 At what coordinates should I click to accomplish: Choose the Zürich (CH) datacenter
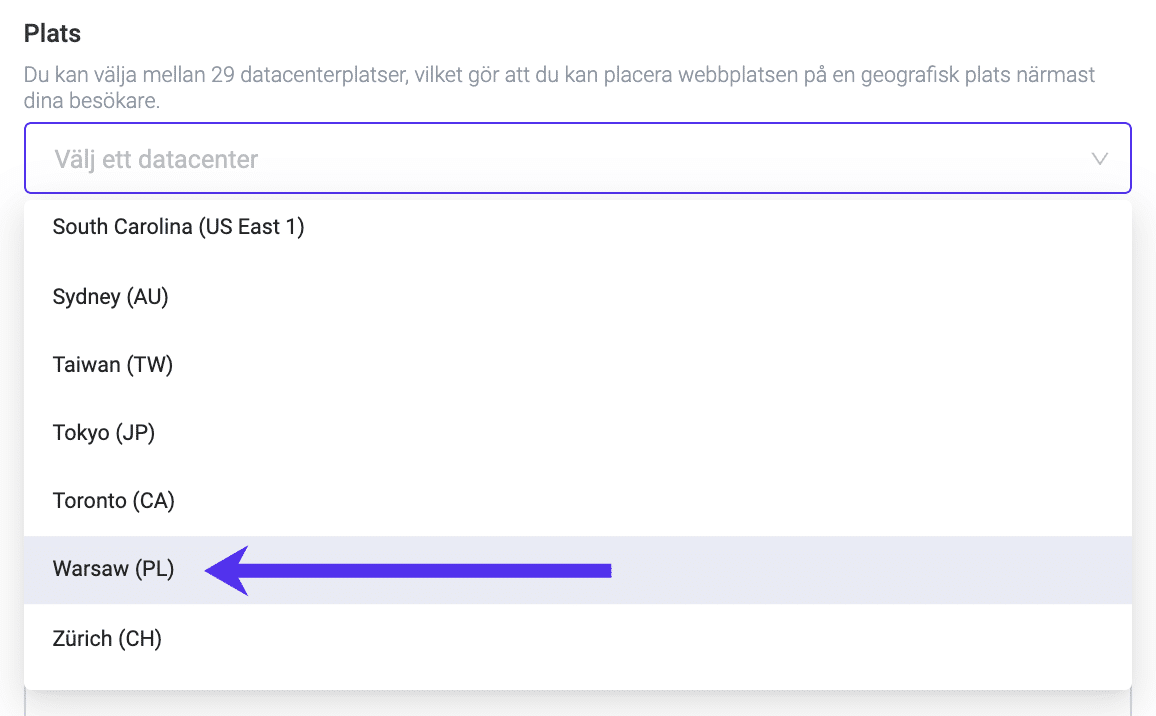[x=107, y=638]
